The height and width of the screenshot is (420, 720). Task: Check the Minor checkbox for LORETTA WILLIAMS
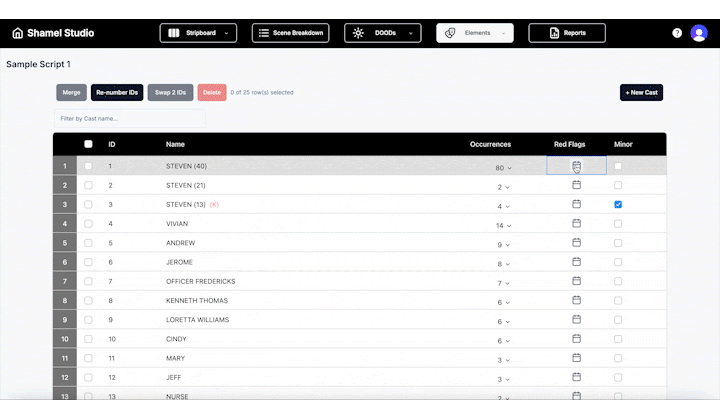tap(618, 319)
